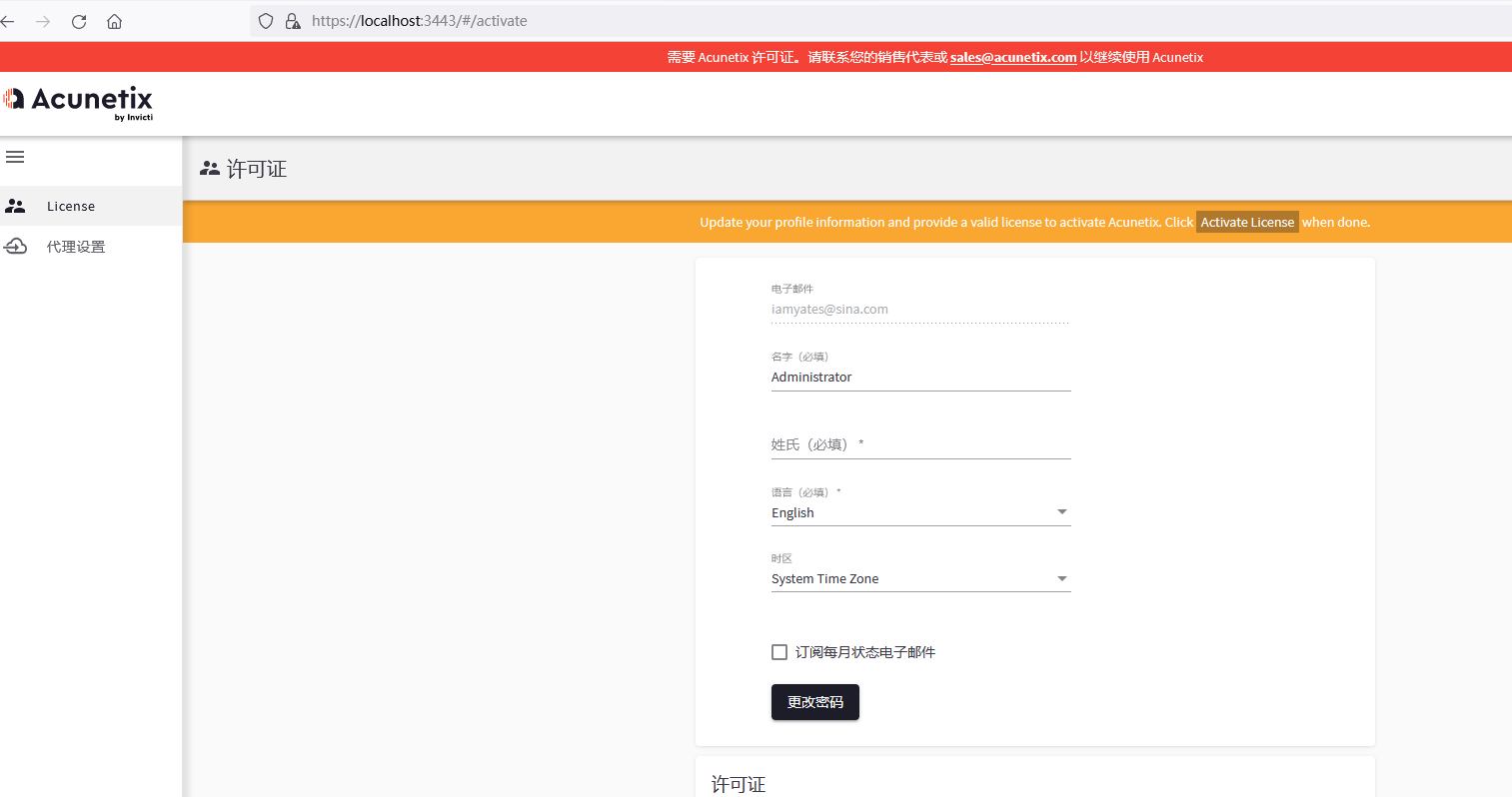Click the Administrator first name field
Image resolution: width=1512 pixels, height=797 pixels.
coord(919,378)
